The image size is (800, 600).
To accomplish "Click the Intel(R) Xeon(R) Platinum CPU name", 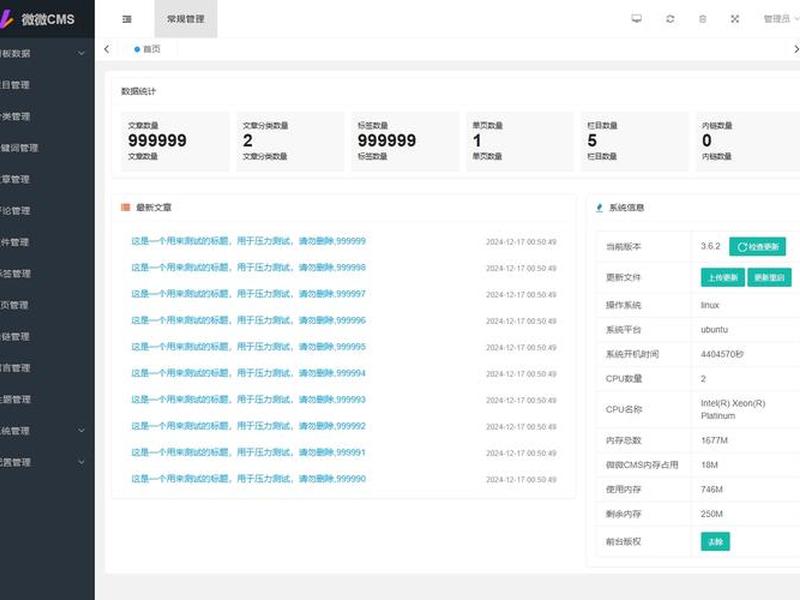I will [733, 410].
